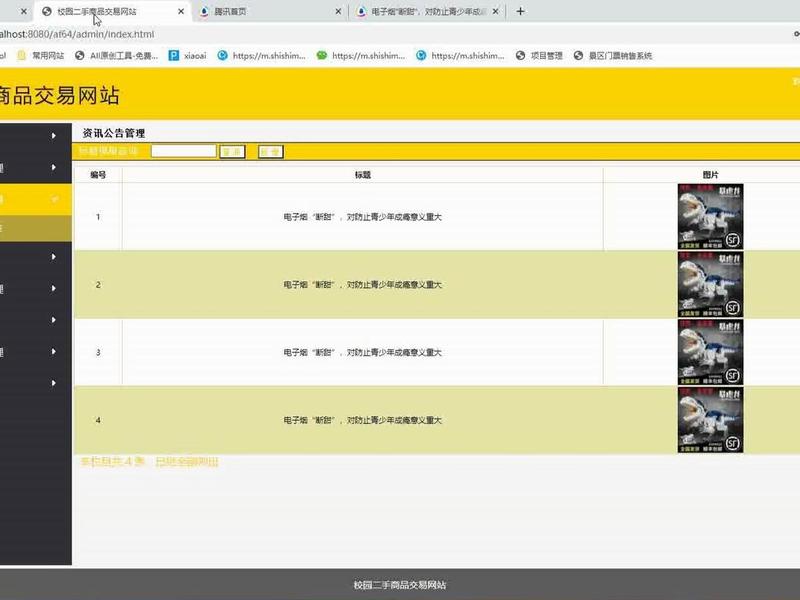Expand the last sidebar menu arrow
Image resolution: width=800 pixels, height=600 pixels.
pos(54,383)
